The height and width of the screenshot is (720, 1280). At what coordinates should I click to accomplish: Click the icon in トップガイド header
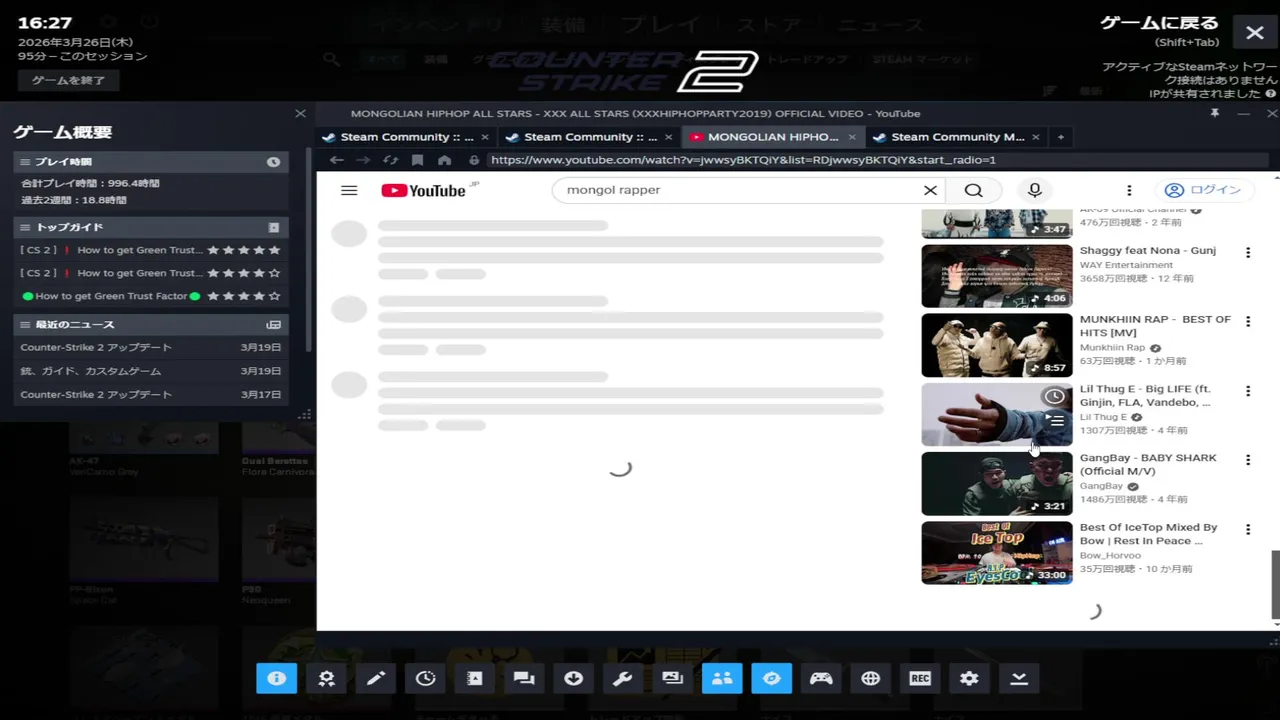(273, 227)
